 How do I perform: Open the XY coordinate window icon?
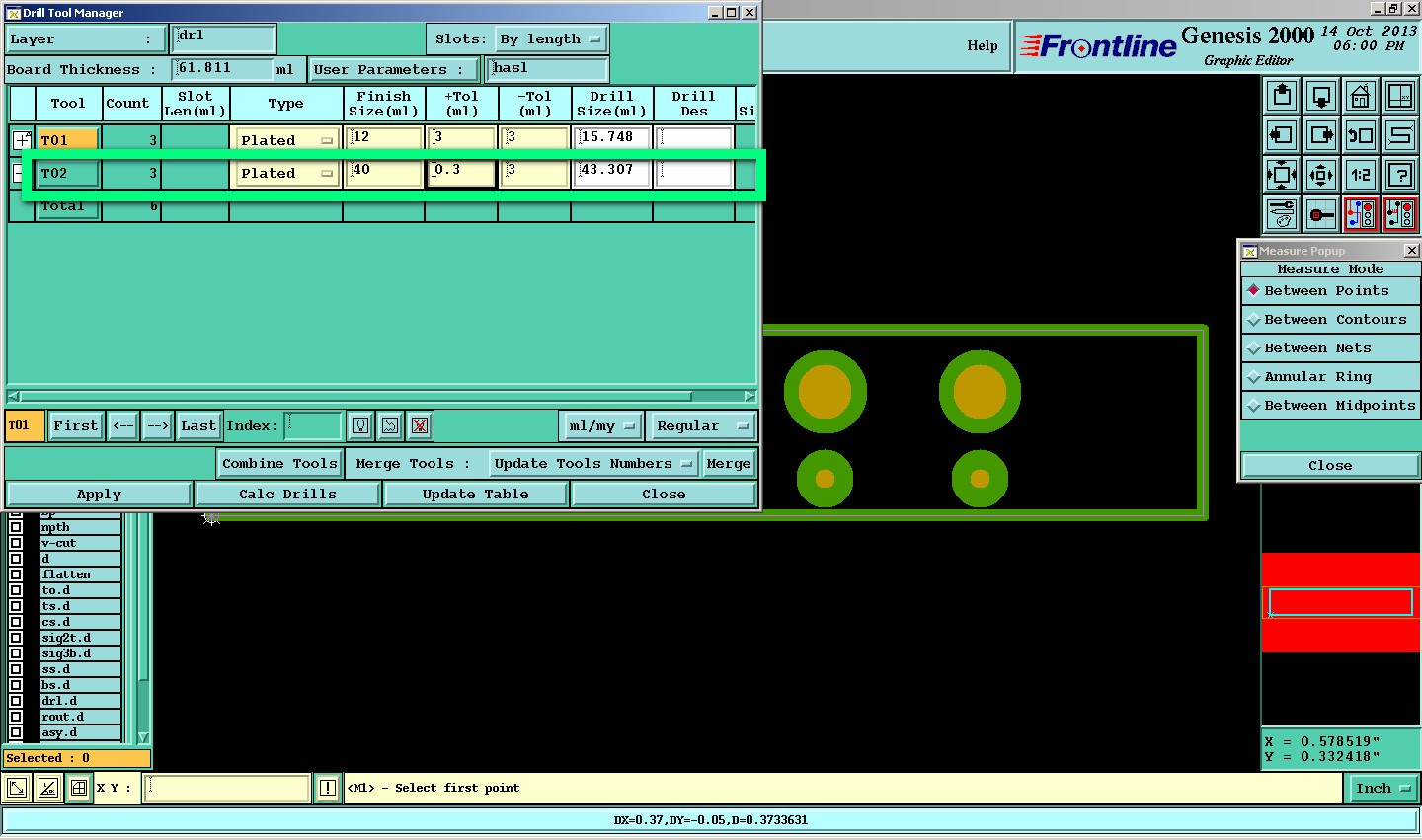point(1400,96)
